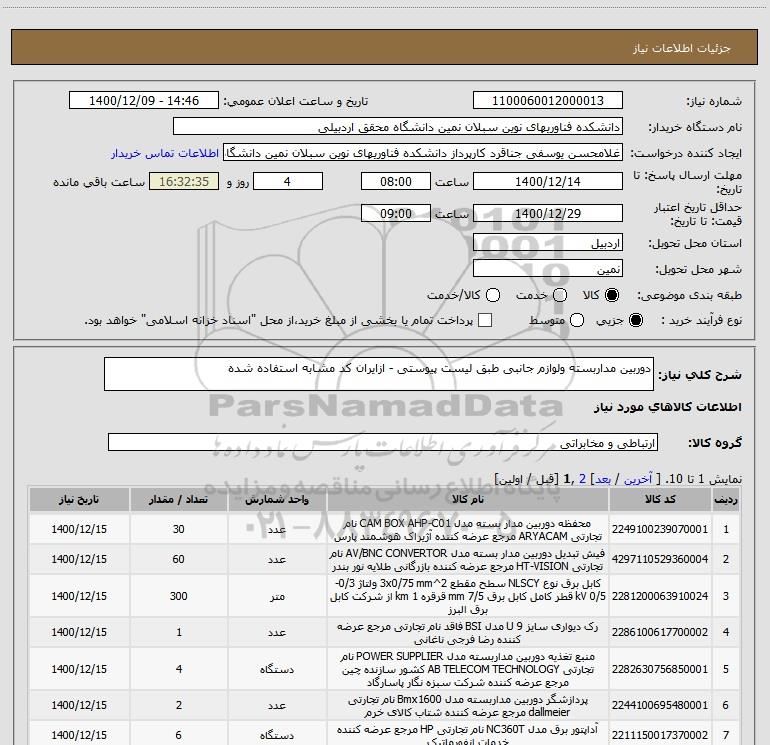
Task: Click item code 2211150017370002
Action: pos(660,735)
